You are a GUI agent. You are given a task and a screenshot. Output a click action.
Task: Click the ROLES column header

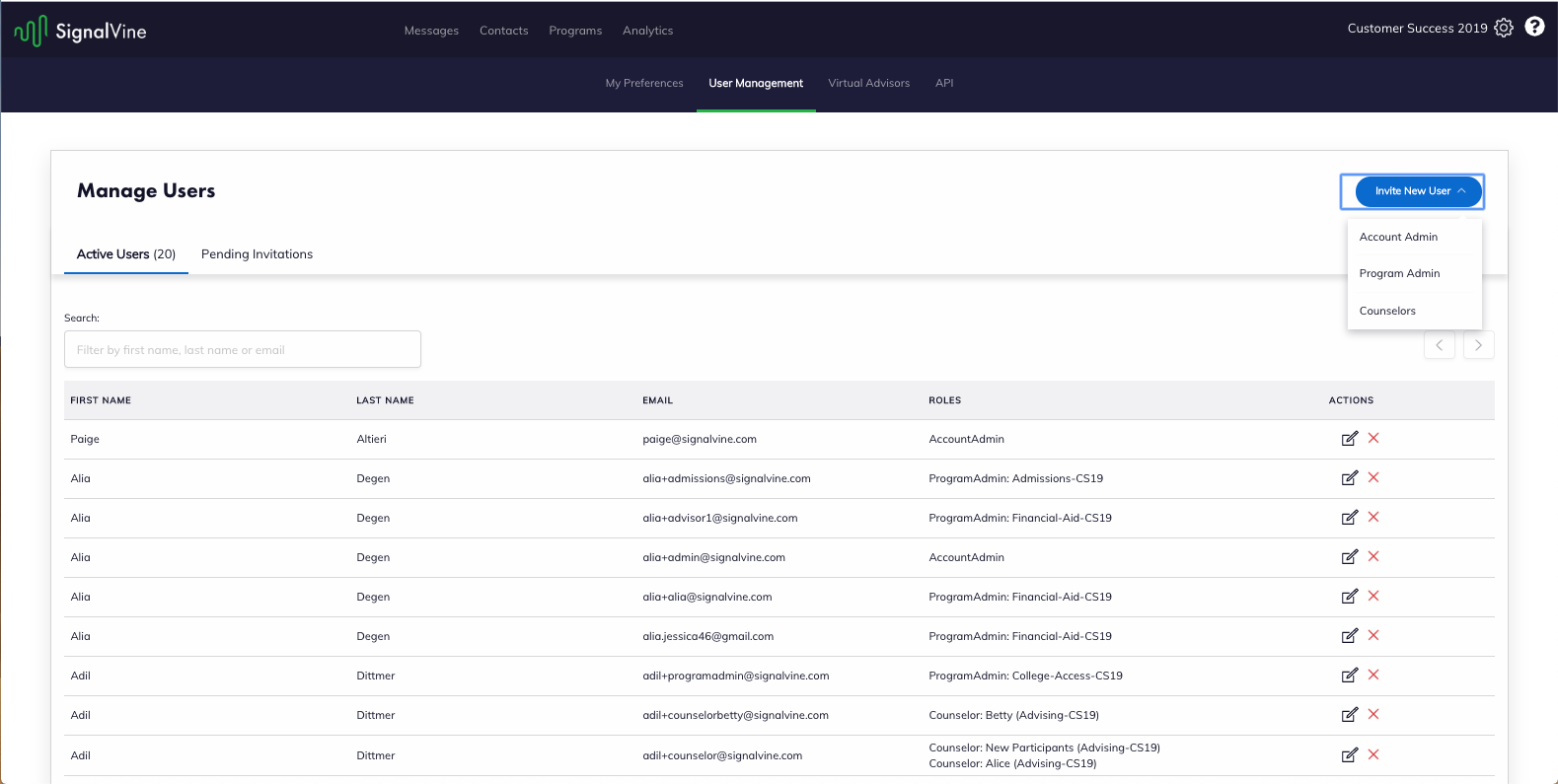point(944,400)
